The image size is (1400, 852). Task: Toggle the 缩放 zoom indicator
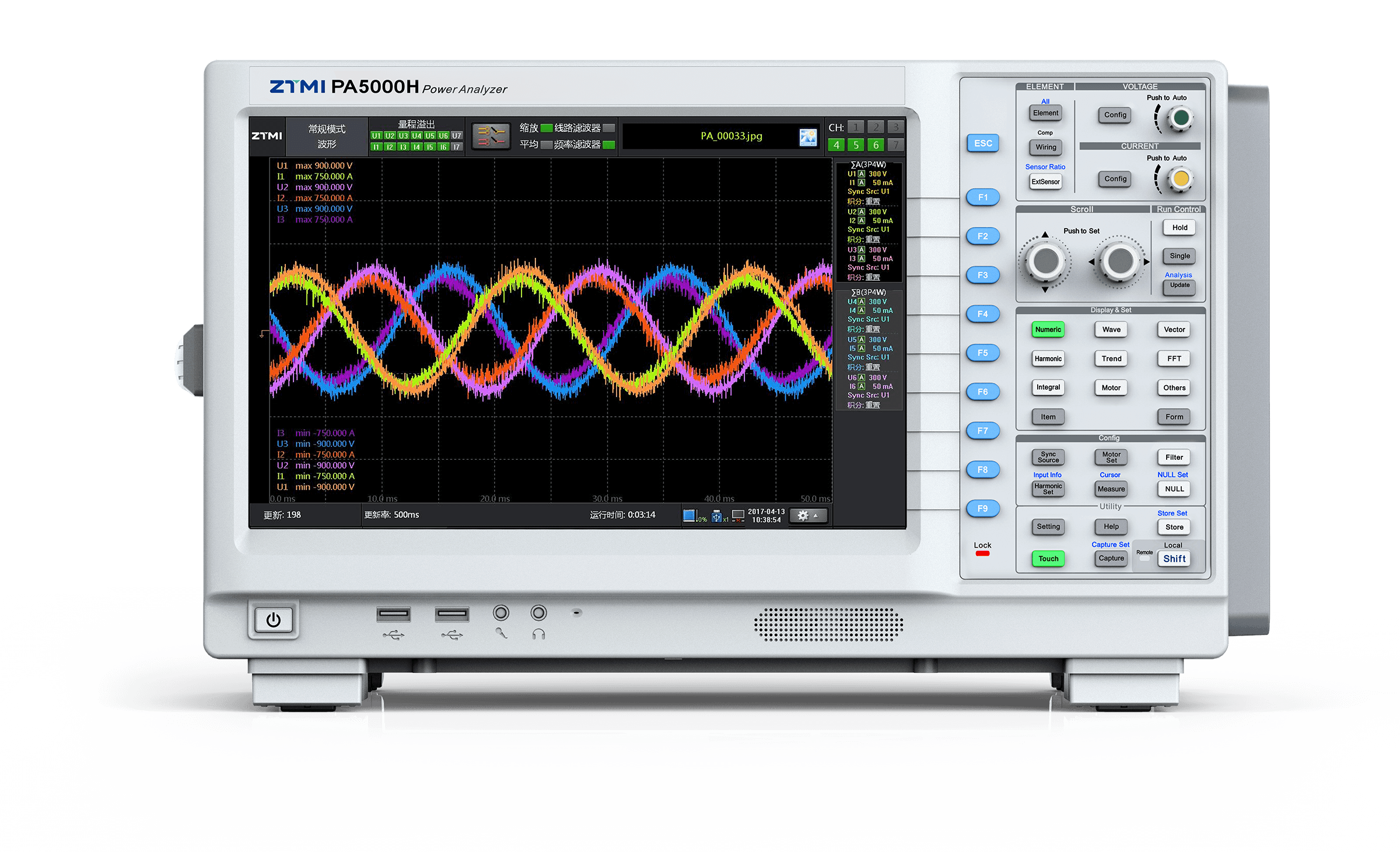coord(546,128)
